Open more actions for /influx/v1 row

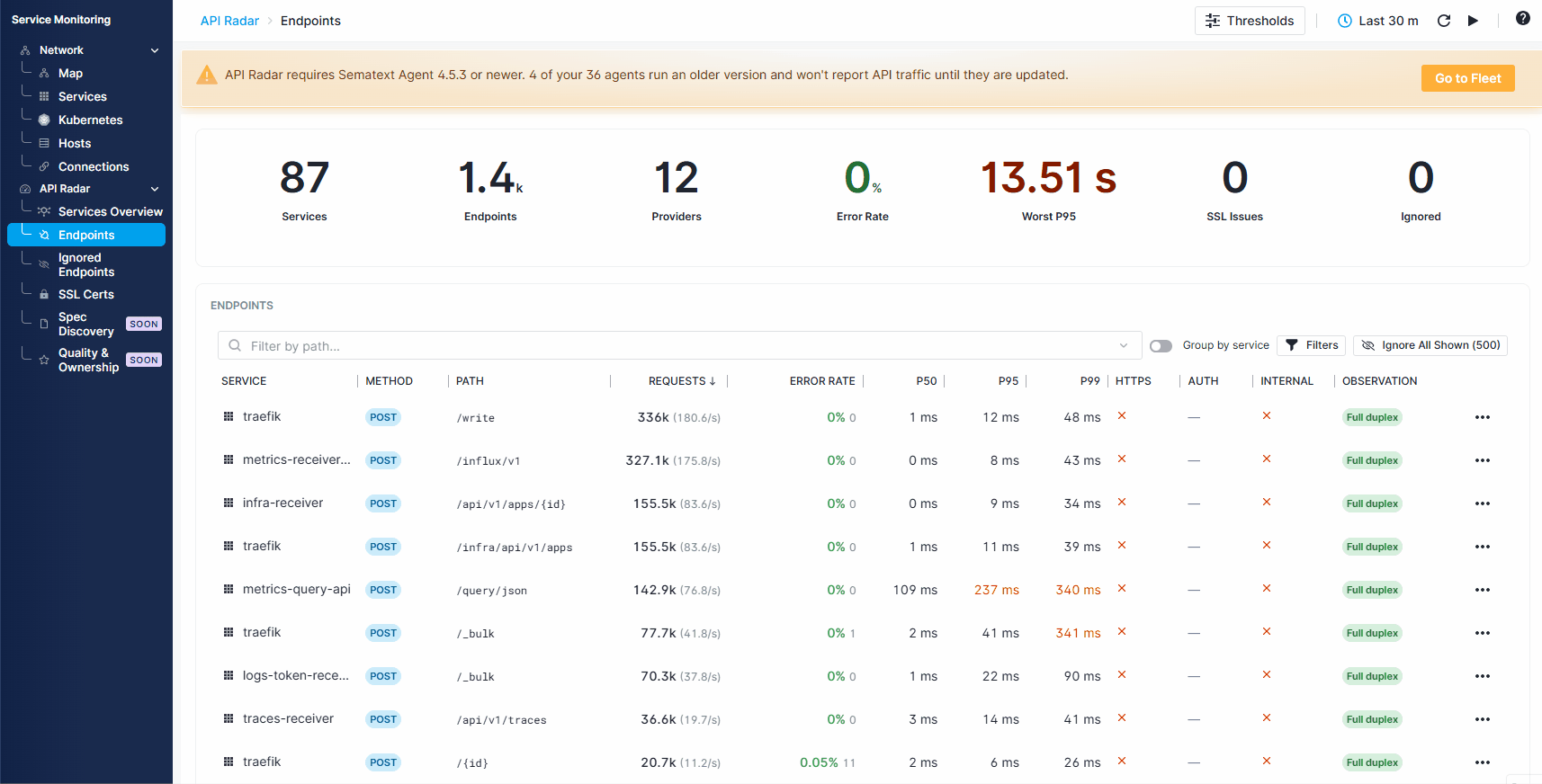pos(1483,460)
